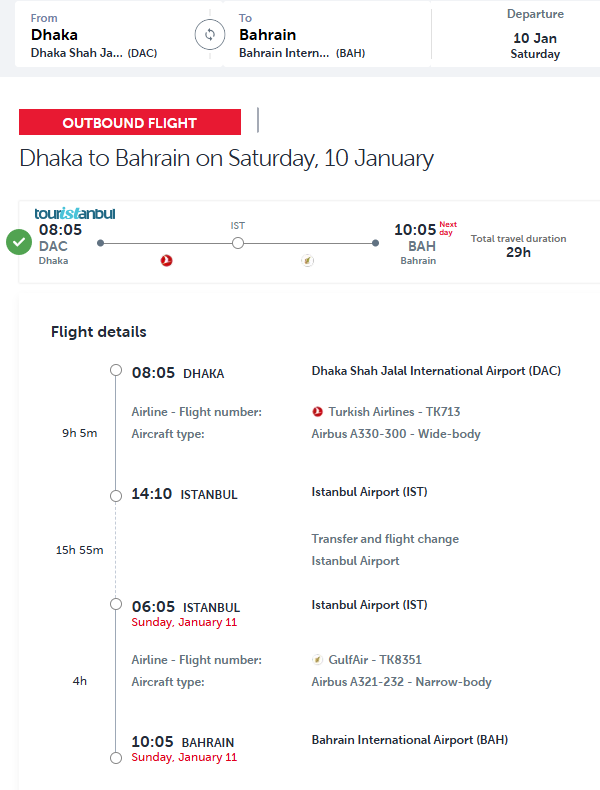
Task: Click Gulf Air logo in flight summary
Action: tap(308, 261)
